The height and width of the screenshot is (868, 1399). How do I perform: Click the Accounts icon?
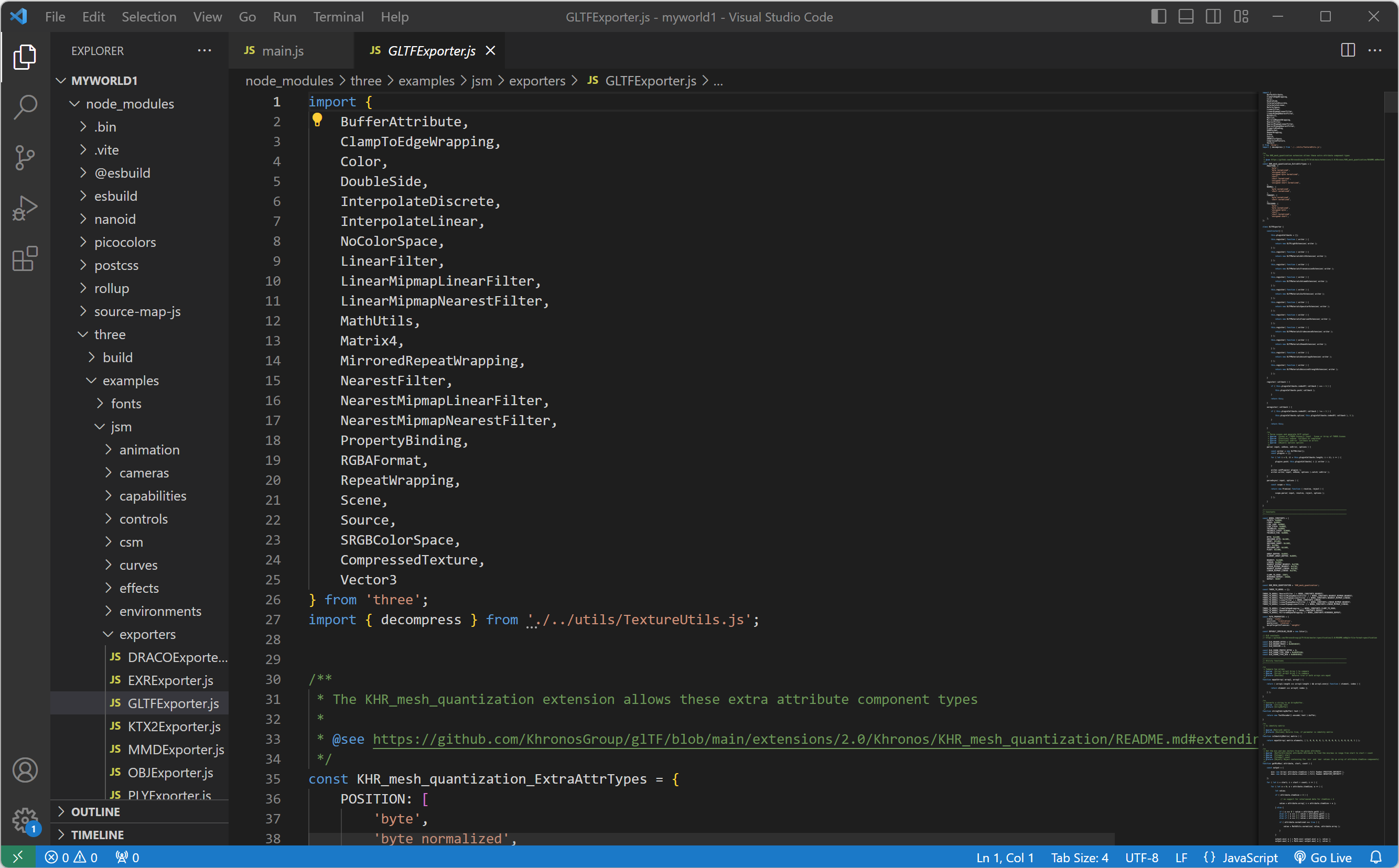click(25, 770)
